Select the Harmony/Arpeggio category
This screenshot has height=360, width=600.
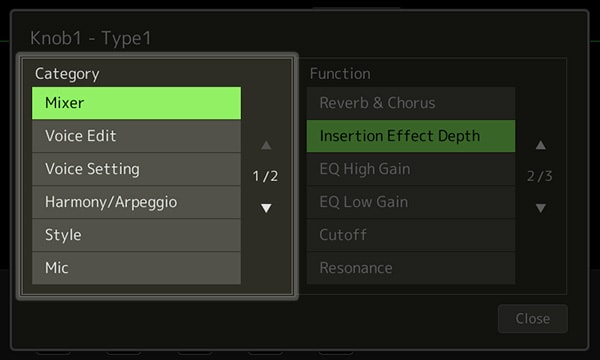[136, 202]
